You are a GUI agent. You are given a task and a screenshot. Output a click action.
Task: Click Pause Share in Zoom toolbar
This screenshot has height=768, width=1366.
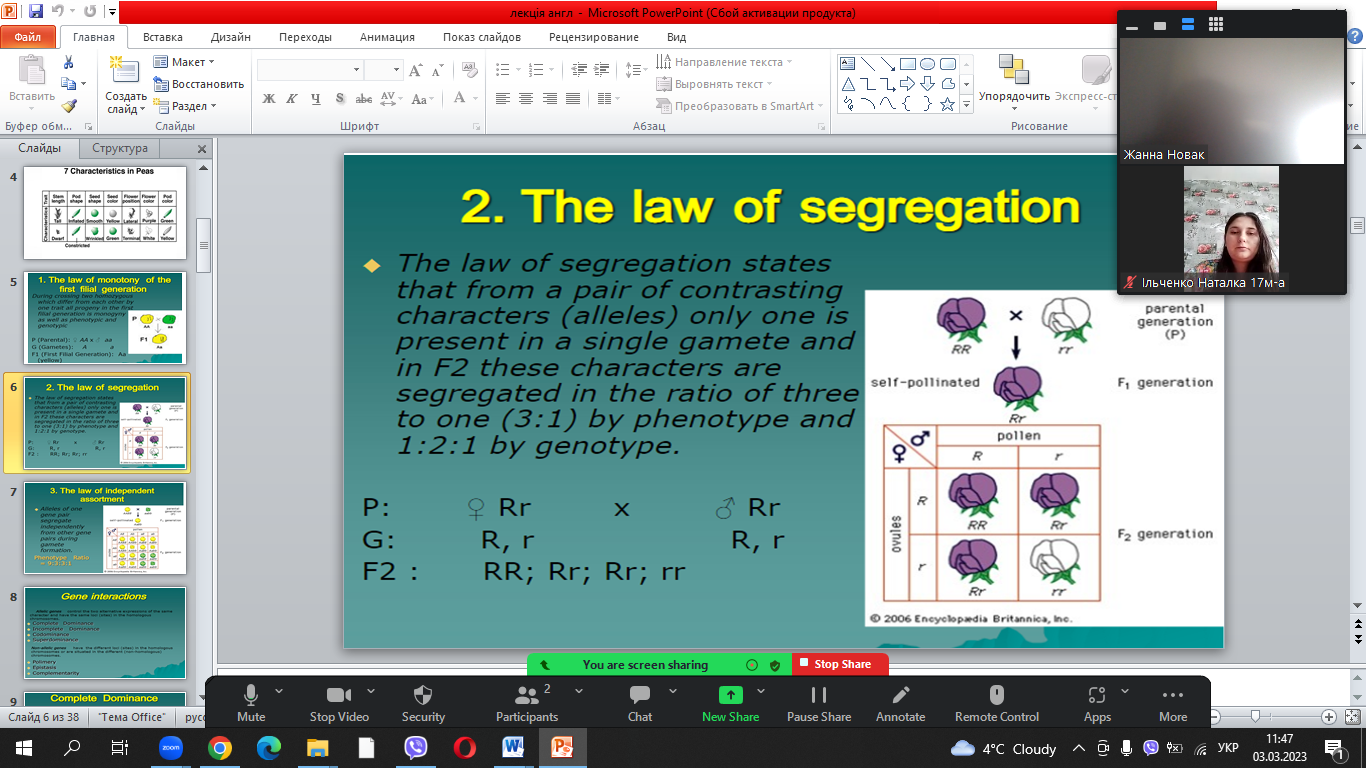pyautogui.click(x=819, y=703)
